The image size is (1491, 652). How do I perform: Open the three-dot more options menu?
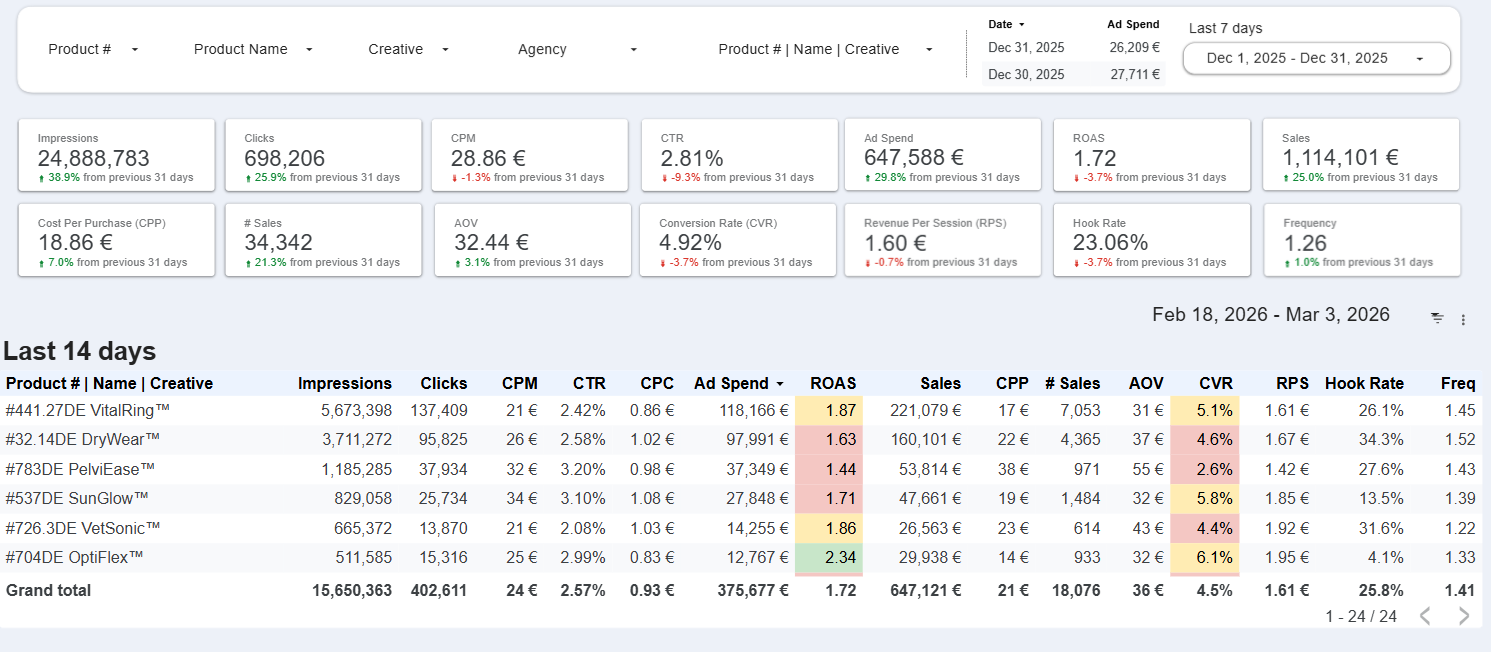tap(1463, 320)
